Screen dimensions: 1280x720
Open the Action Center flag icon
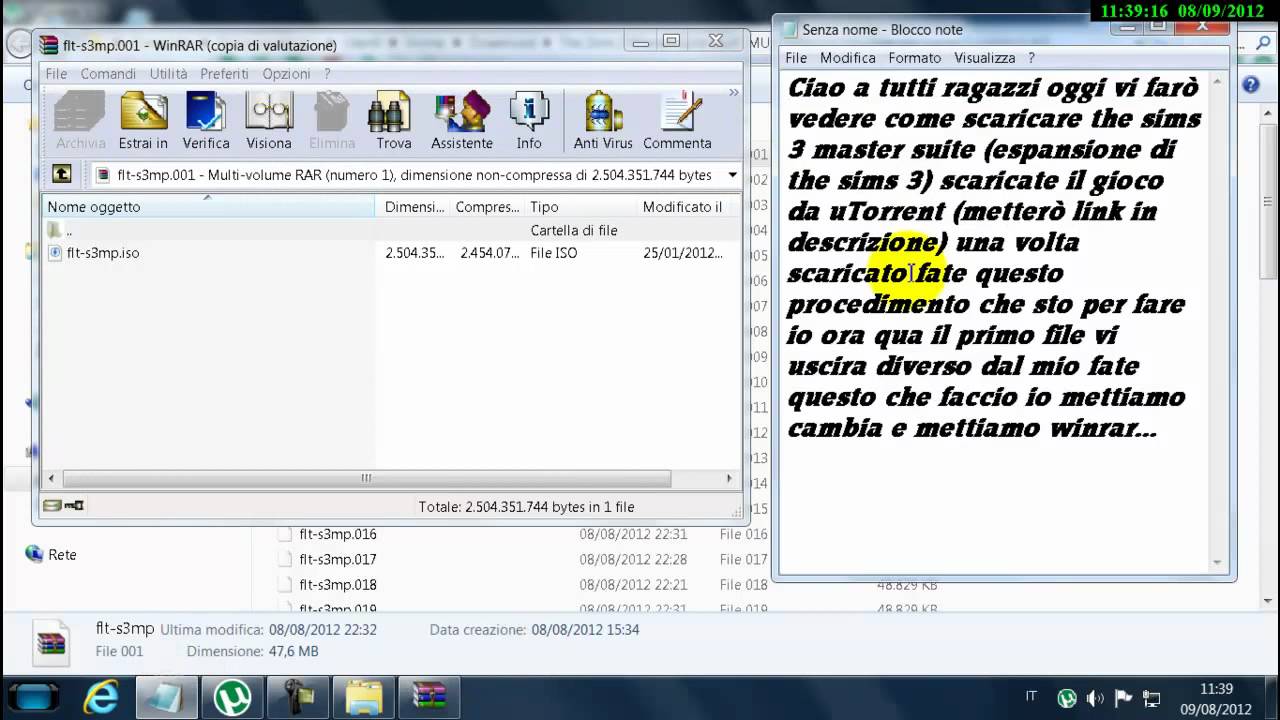(1123, 698)
